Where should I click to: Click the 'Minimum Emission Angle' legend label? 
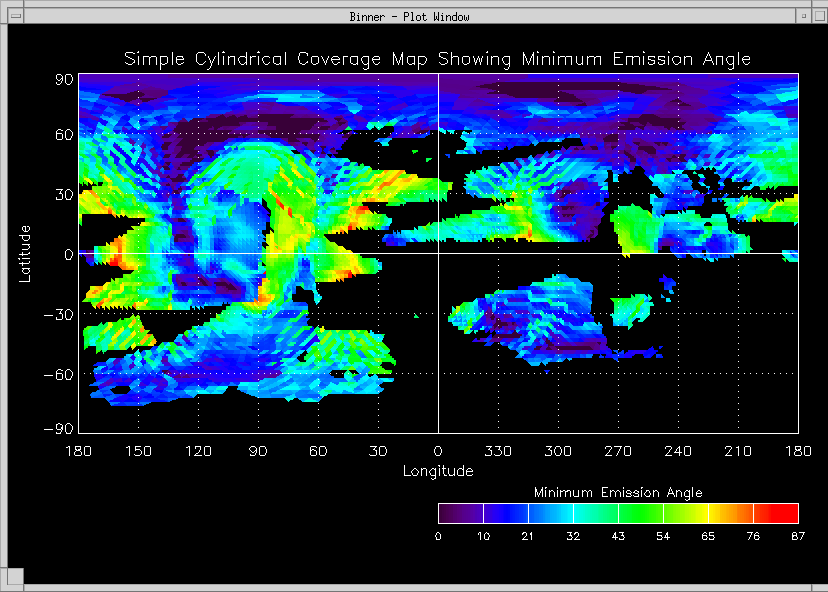tap(618, 493)
